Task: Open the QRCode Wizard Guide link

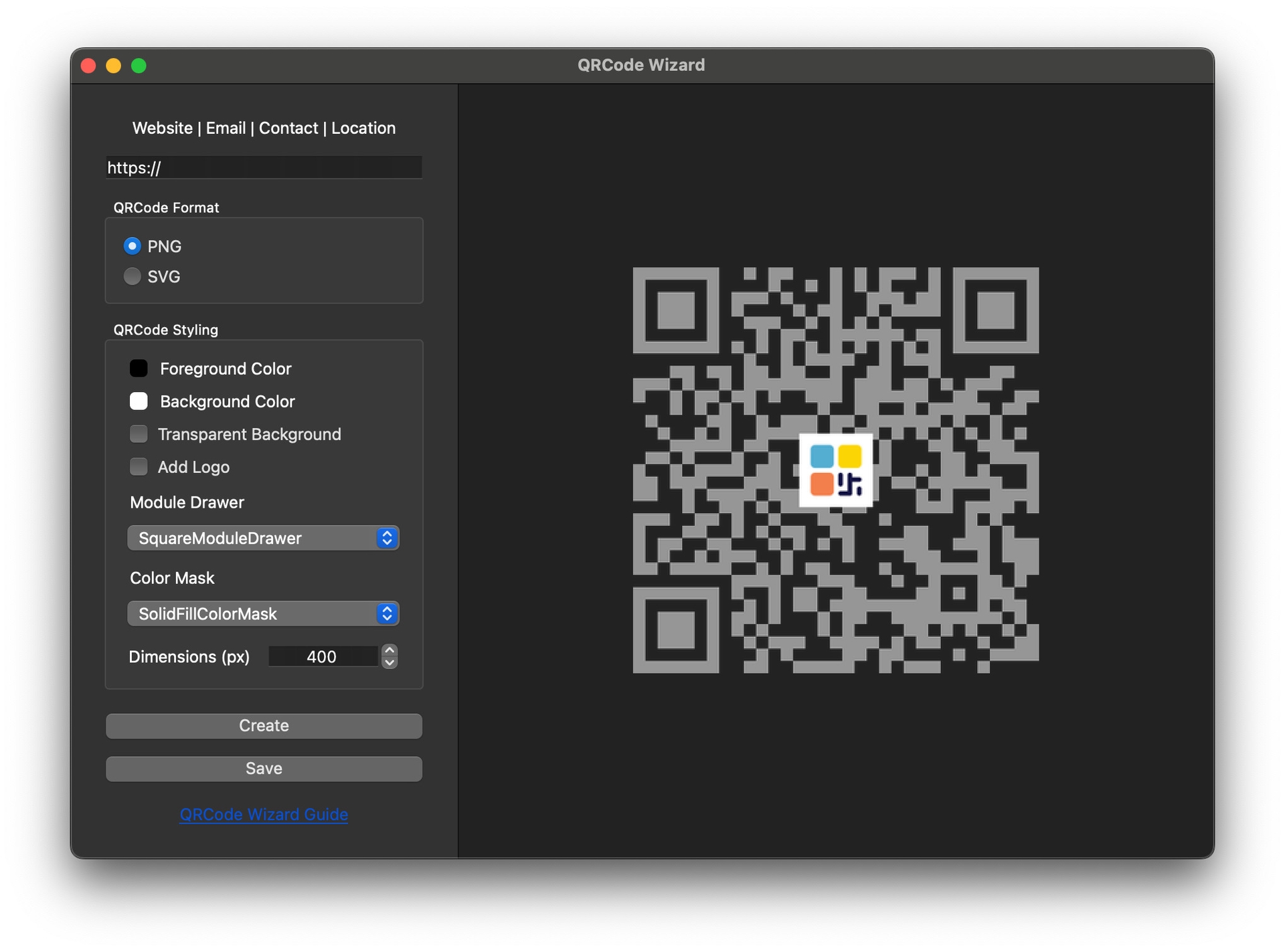Action: pos(264,815)
